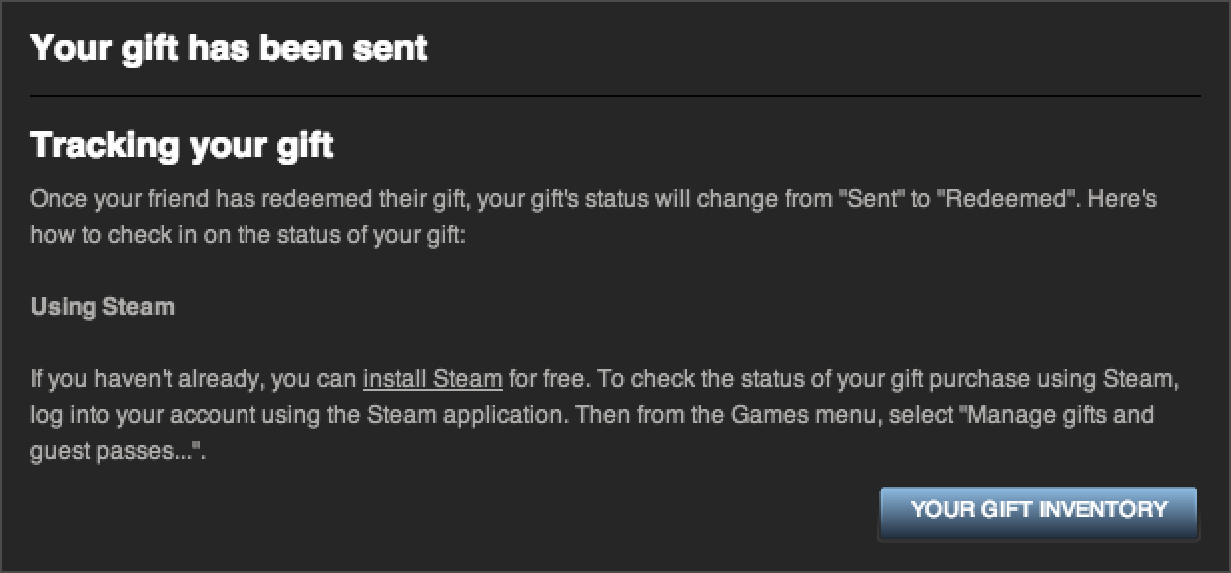Viewport: 1231px width, 573px height.
Task: Click the YOUR GIFT INVENTORY button
Action: tap(1038, 510)
